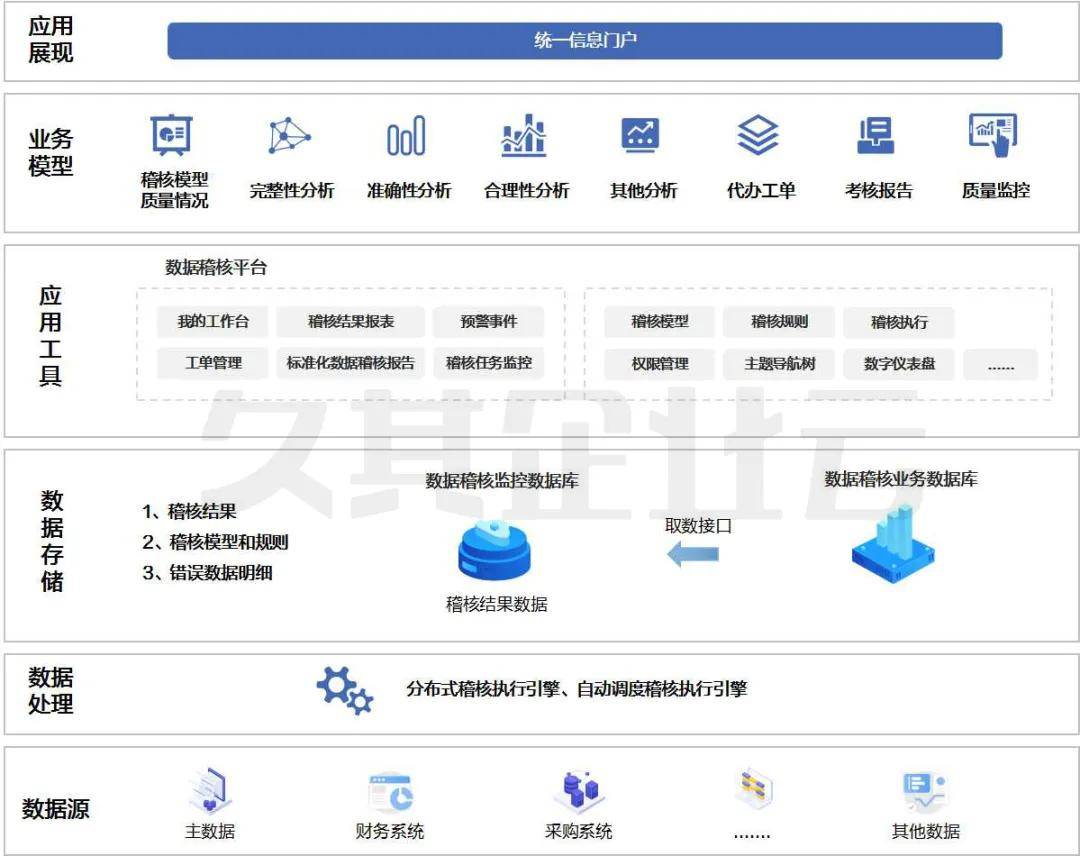Select the 应用工具 layer label
The width and height of the screenshot is (1080, 856).
pos(50,336)
